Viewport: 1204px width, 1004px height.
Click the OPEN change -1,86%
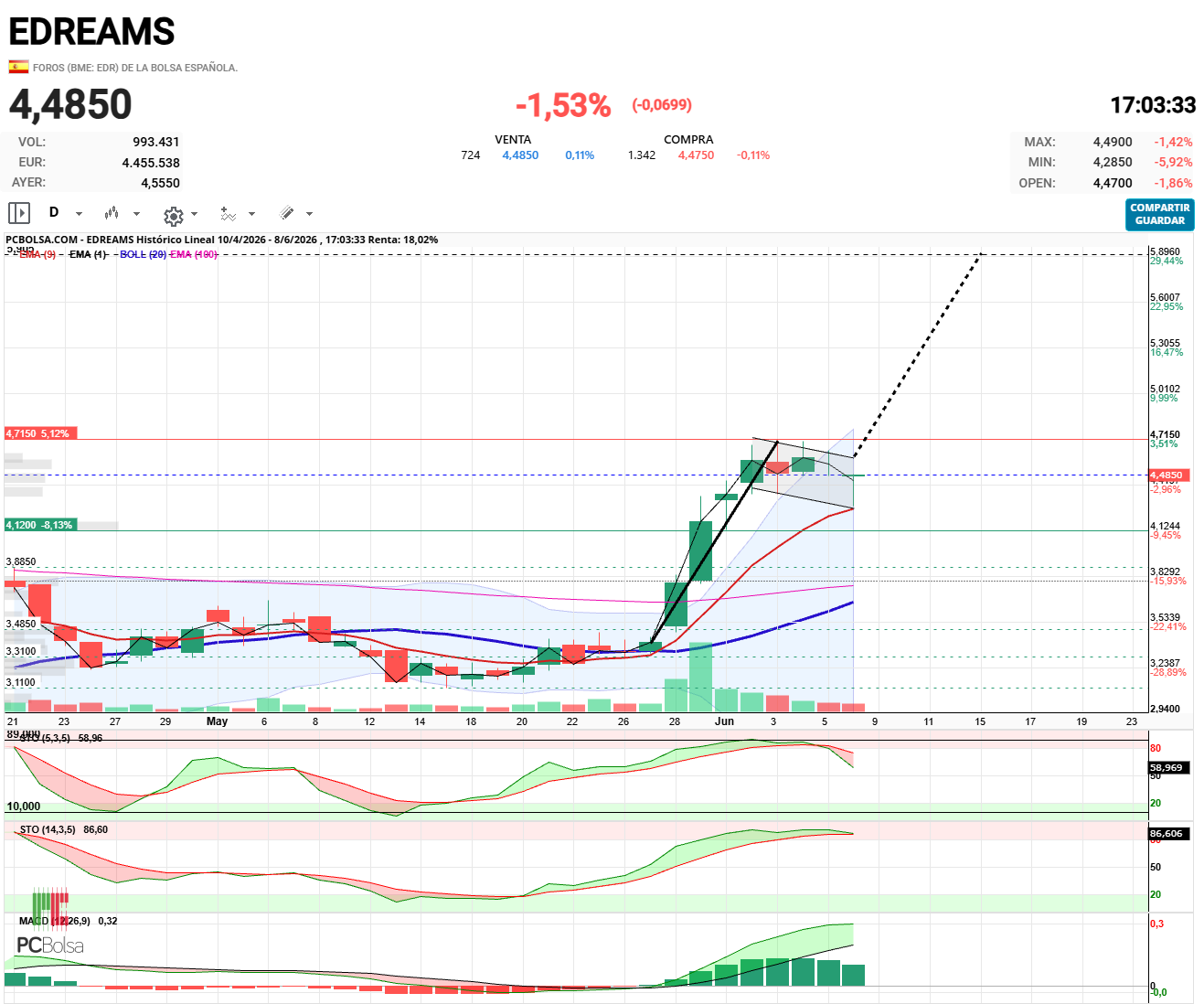1173,183
